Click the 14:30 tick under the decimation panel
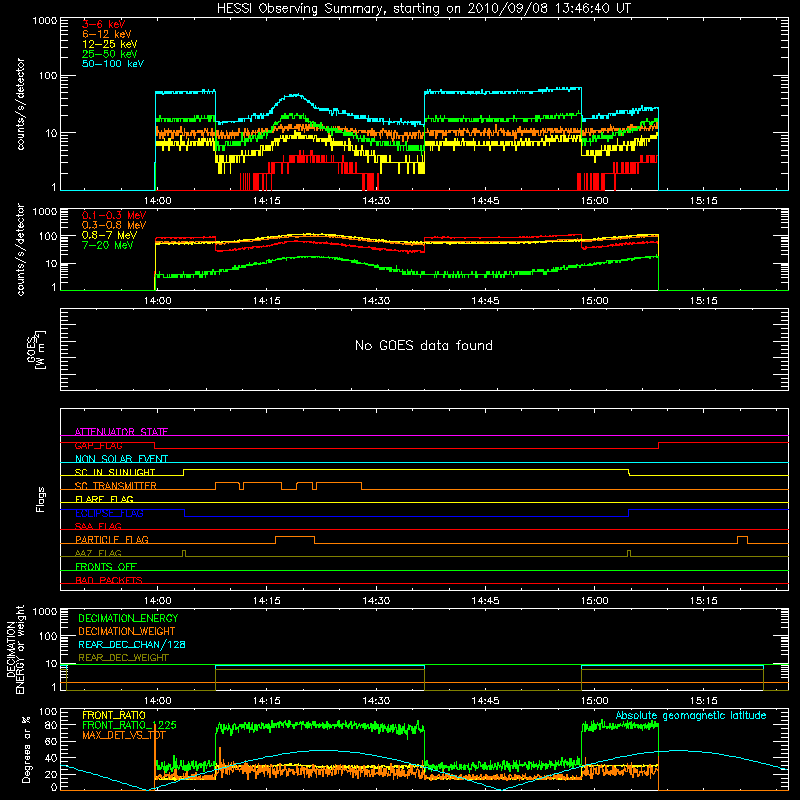 [x=376, y=701]
